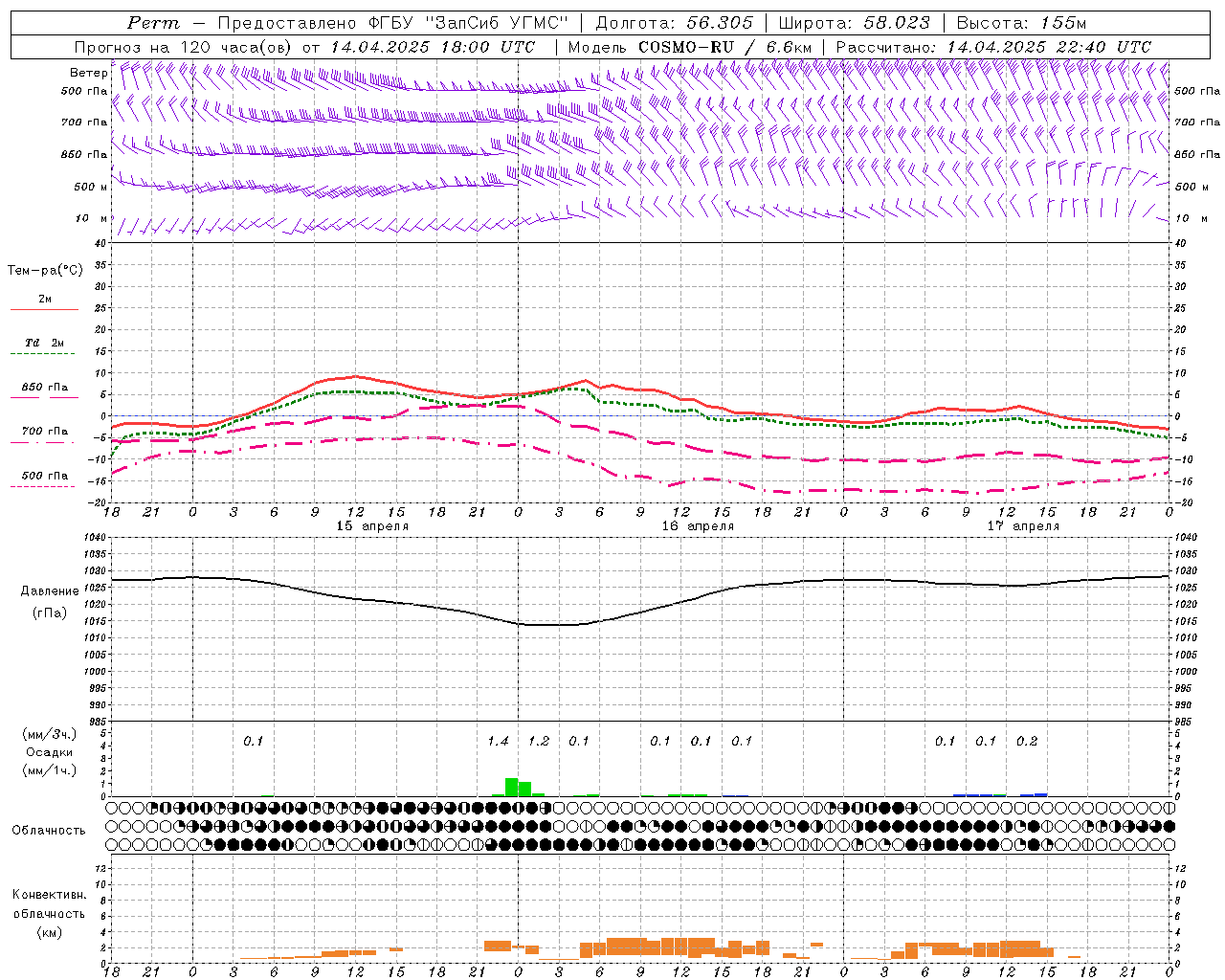This screenshot has height=980, width=1225.
Task: Click the "Td 2м" dew point legend entry
Action: 44,343
